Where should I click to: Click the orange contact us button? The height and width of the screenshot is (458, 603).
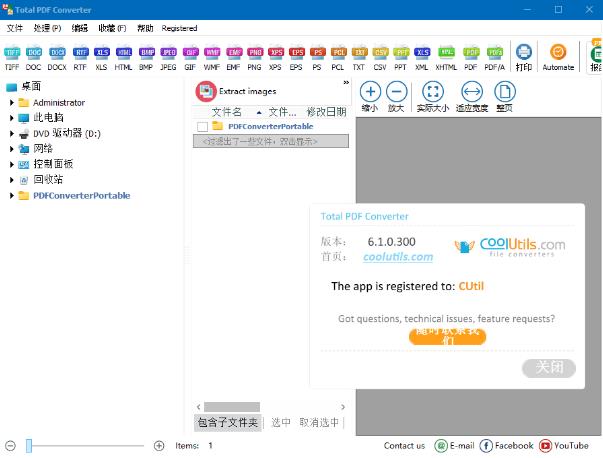(447, 336)
